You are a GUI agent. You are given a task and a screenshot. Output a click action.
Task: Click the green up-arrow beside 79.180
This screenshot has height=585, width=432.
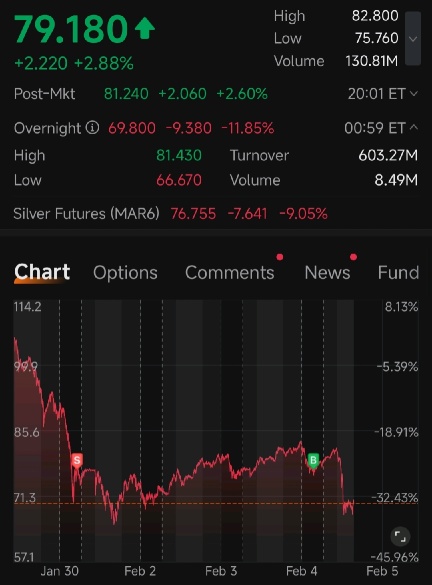point(145,29)
